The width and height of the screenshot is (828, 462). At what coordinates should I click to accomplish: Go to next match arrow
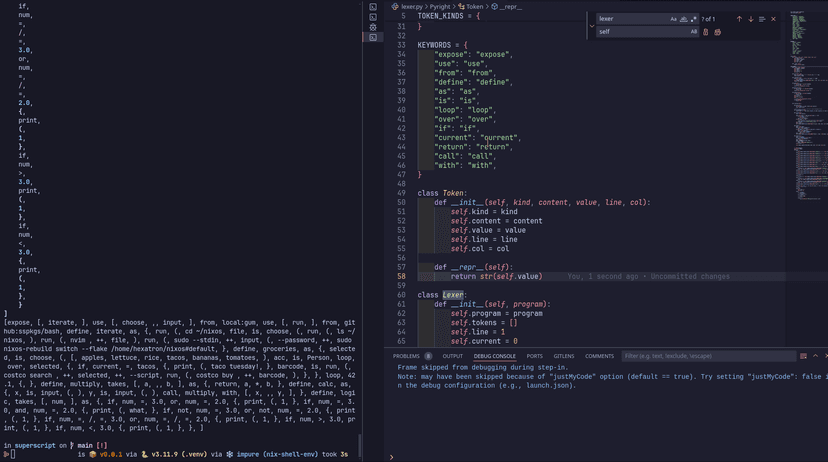point(750,19)
